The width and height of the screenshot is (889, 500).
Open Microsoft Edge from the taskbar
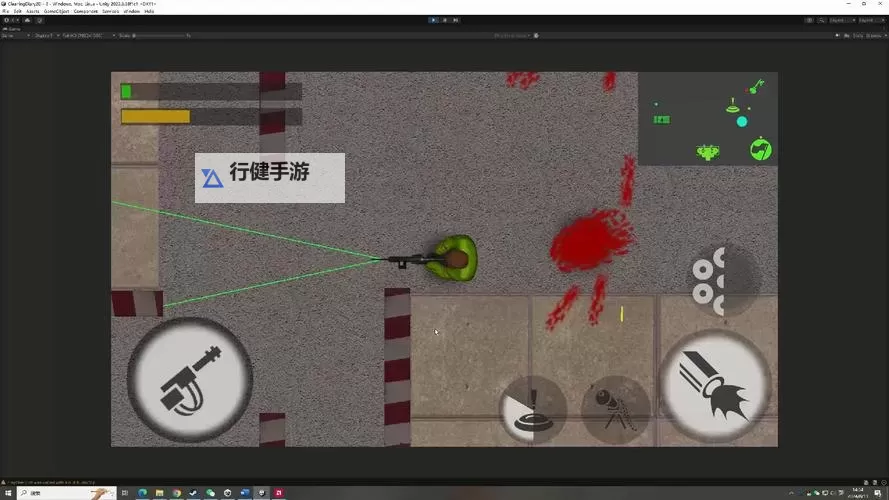[142, 493]
